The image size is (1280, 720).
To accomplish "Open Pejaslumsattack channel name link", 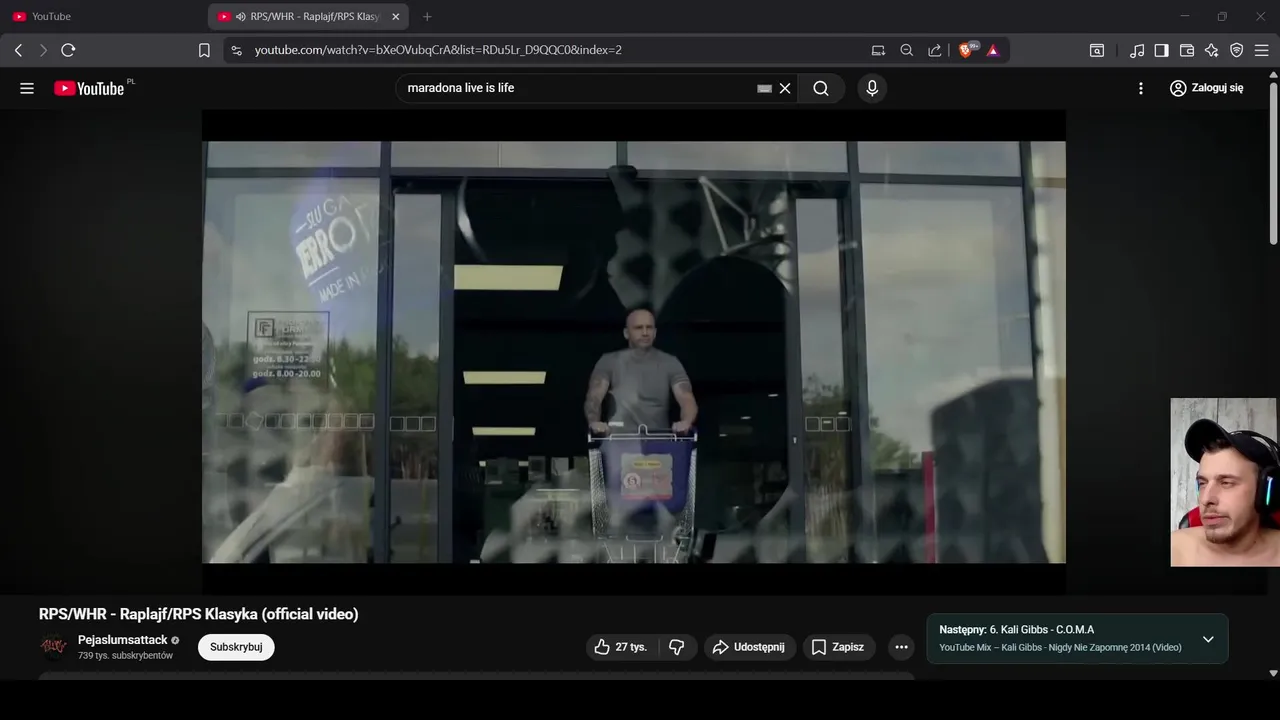I will tap(123, 640).
